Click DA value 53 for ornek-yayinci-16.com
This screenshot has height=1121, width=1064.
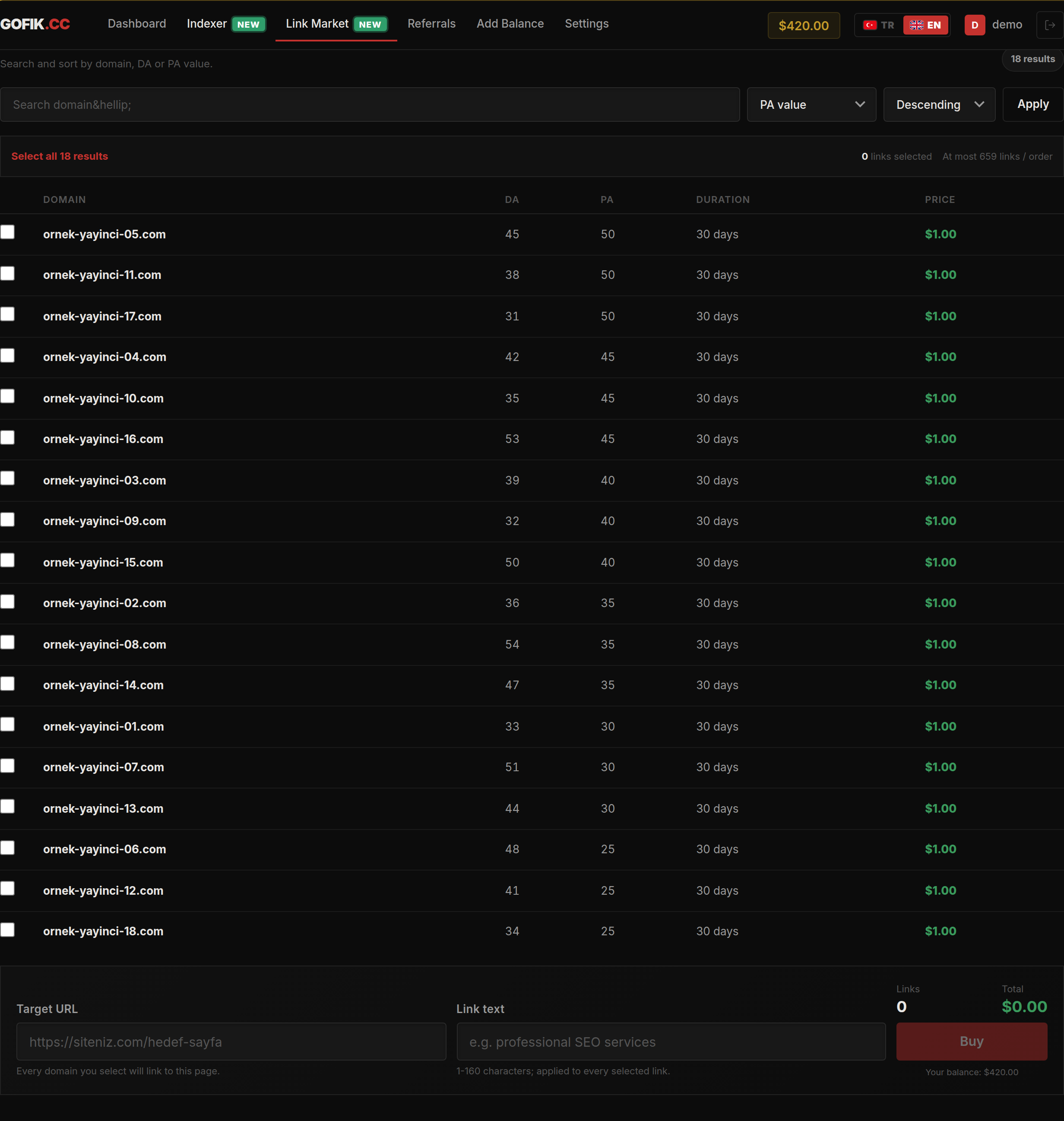click(512, 439)
